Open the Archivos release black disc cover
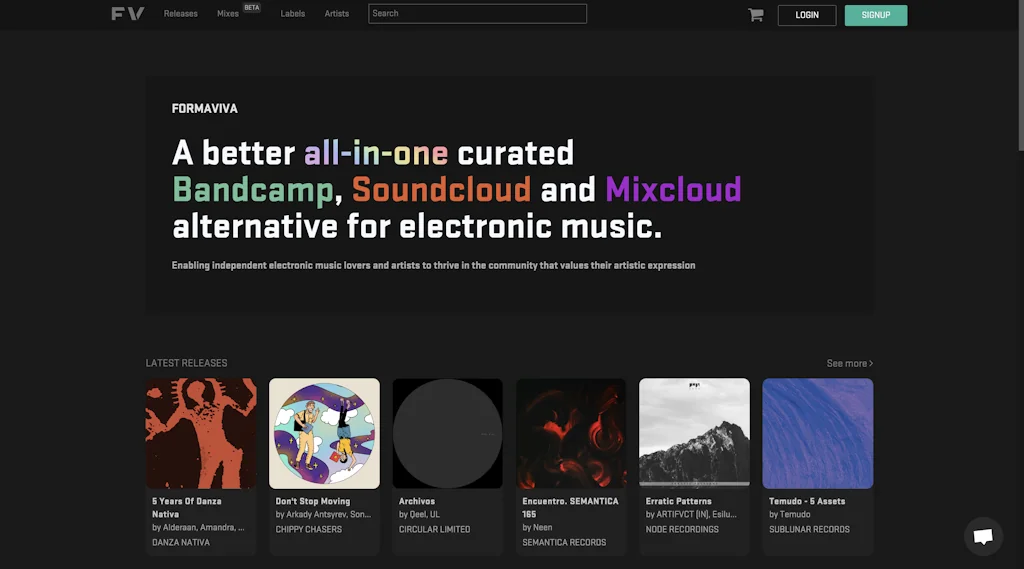 [447, 433]
